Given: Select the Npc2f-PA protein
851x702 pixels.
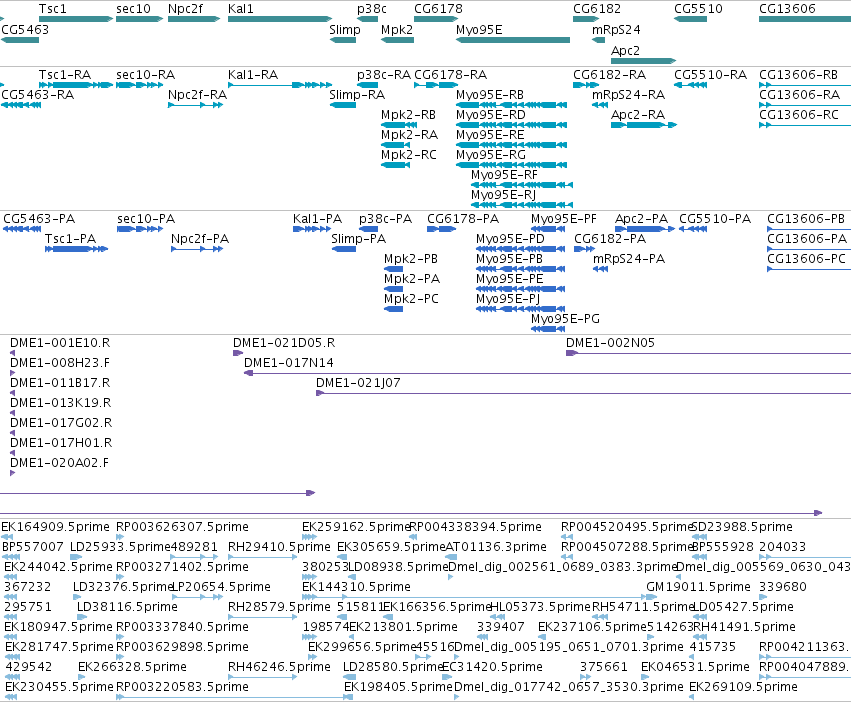Looking at the screenshot, I should tap(197, 249).
